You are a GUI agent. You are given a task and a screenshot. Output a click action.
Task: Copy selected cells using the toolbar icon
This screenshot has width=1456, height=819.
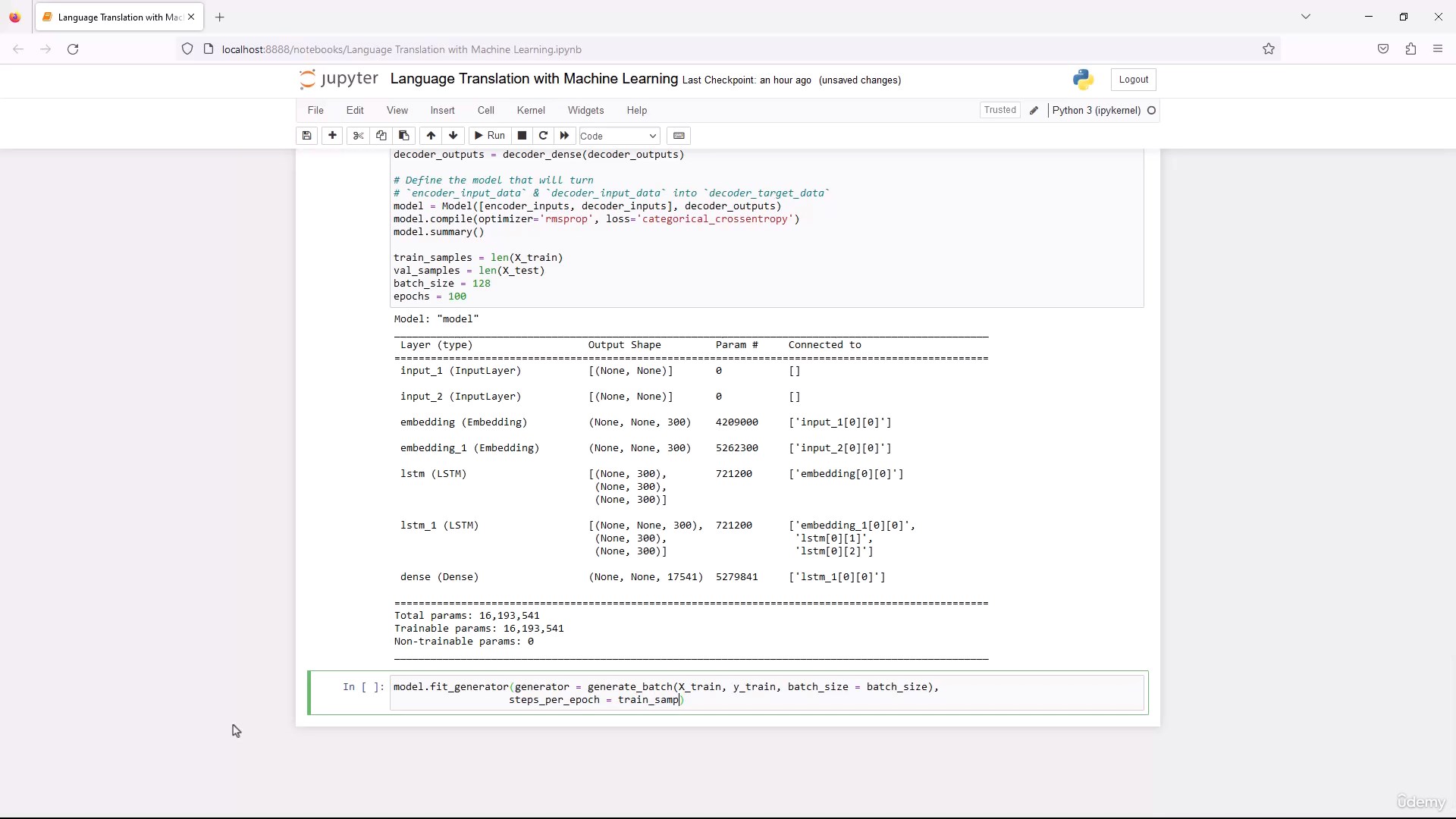[x=381, y=136]
